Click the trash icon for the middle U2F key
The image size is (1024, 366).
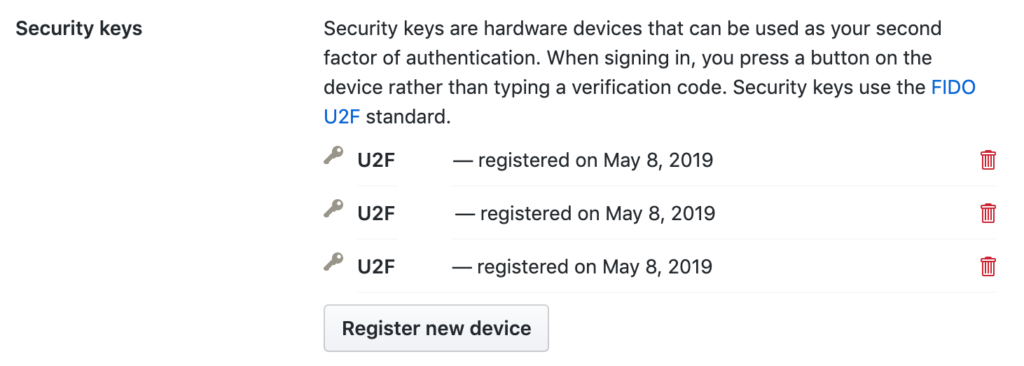[x=988, y=213]
